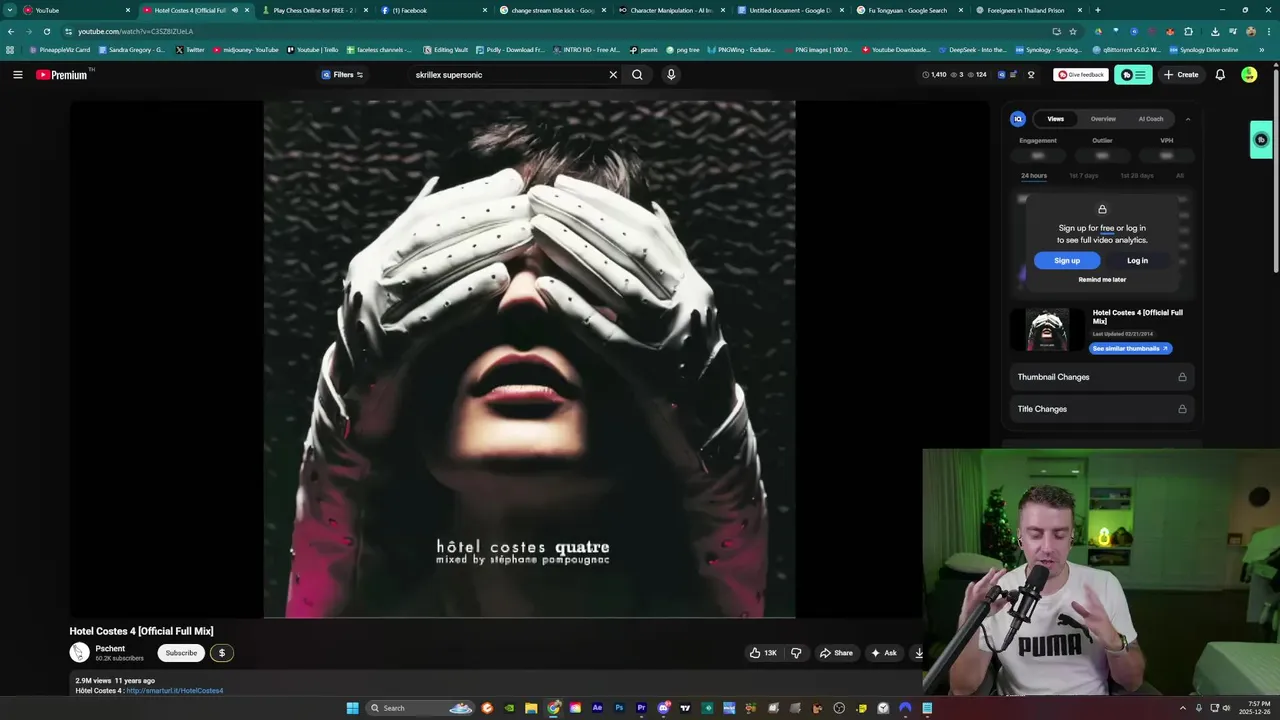The width and height of the screenshot is (1280, 720).
Task: Click in the YouTube search box
Action: click(508, 75)
